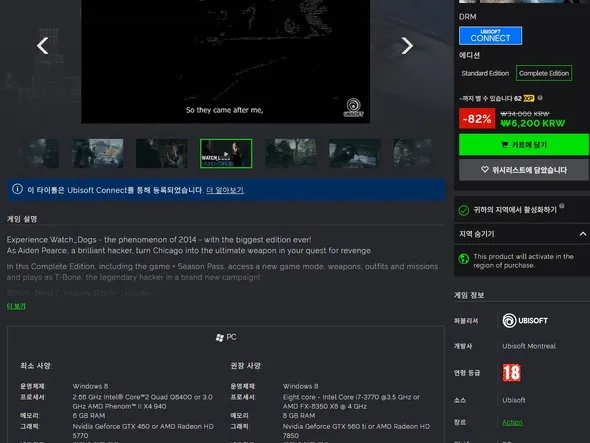Advance to next media with right arrow
The width and height of the screenshot is (590, 443).
pyautogui.click(x=407, y=46)
